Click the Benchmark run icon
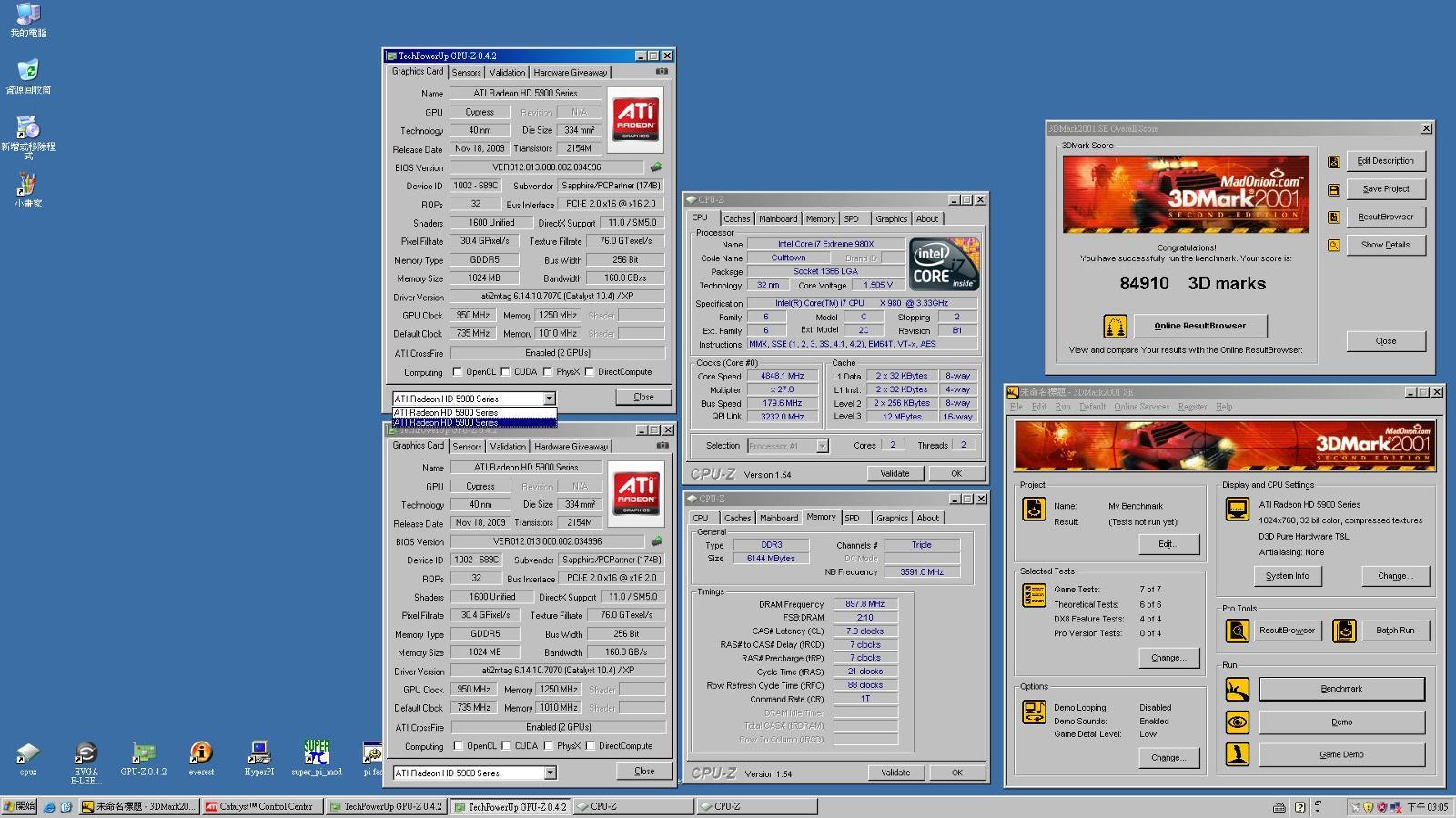 (1237, 689)
